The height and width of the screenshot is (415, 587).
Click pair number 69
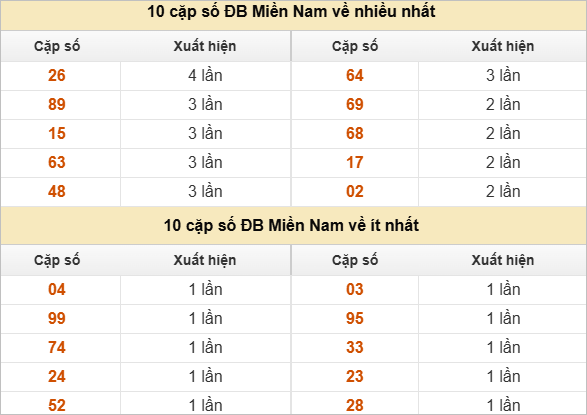coord(355,104)
